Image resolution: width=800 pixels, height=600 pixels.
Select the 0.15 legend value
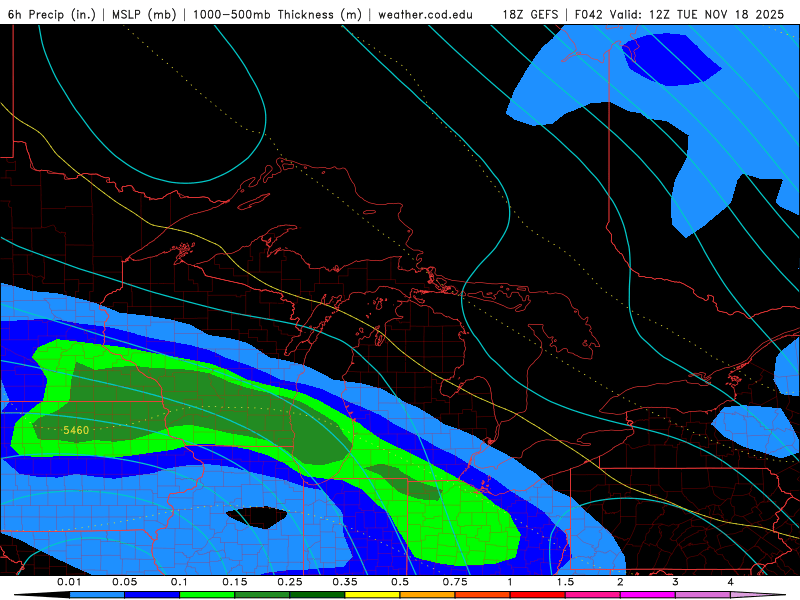tap(235, 582)
